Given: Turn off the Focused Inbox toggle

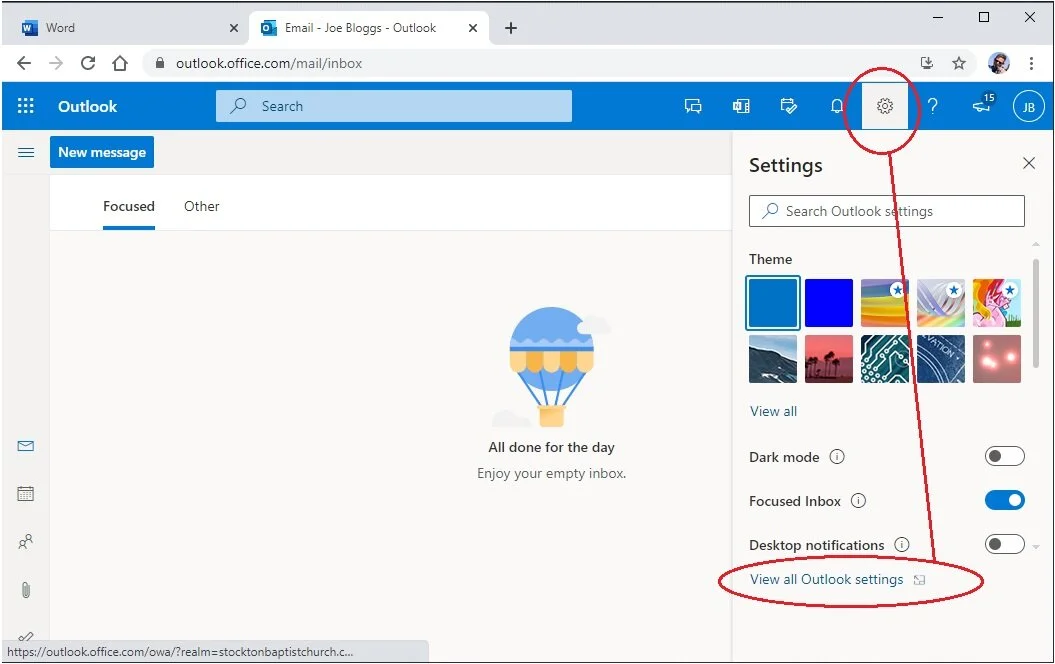Looking at the screenshot, I should coord(1005,500).
